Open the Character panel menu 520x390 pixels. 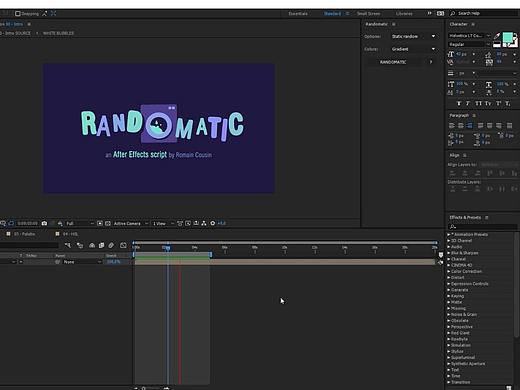coord(473,24)
